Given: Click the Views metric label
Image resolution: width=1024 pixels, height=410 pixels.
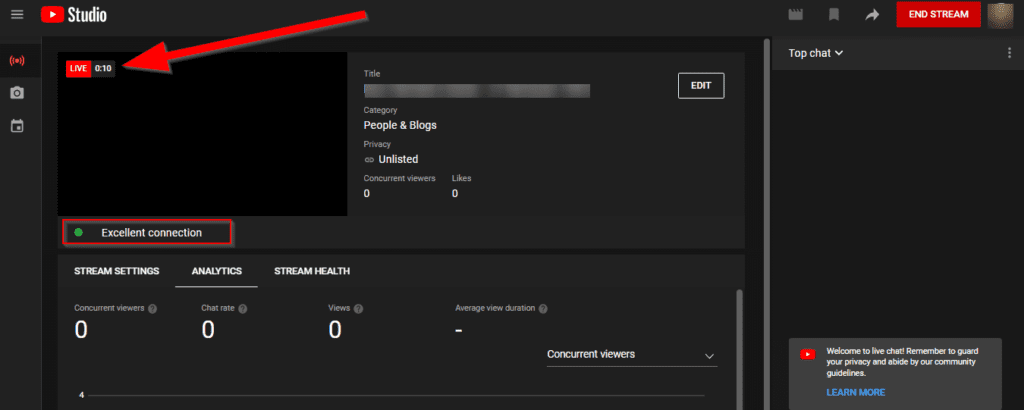Looking at the screenshot, I should point(340,308).
